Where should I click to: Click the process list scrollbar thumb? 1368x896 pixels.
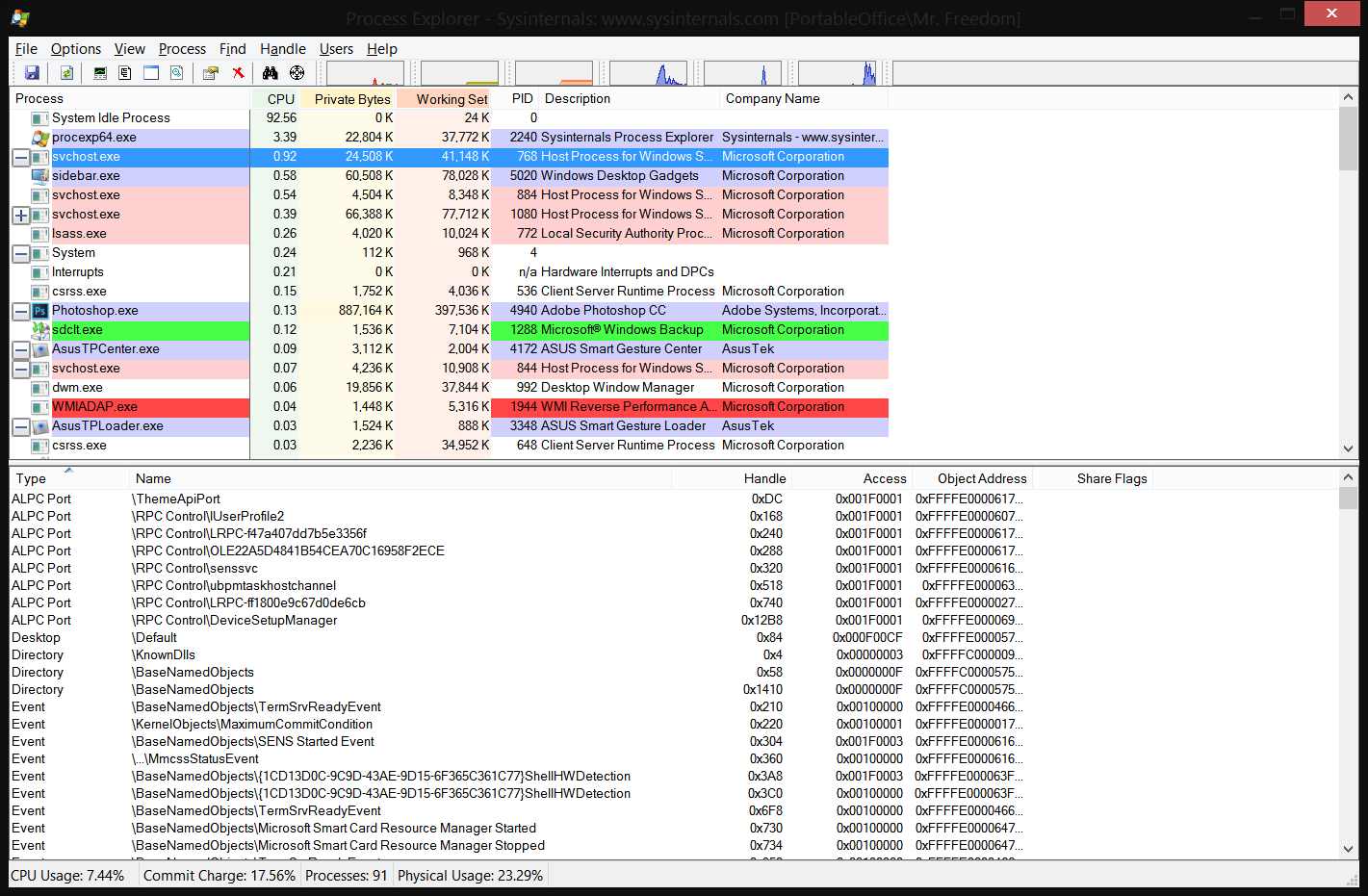tap(1348, 139)
